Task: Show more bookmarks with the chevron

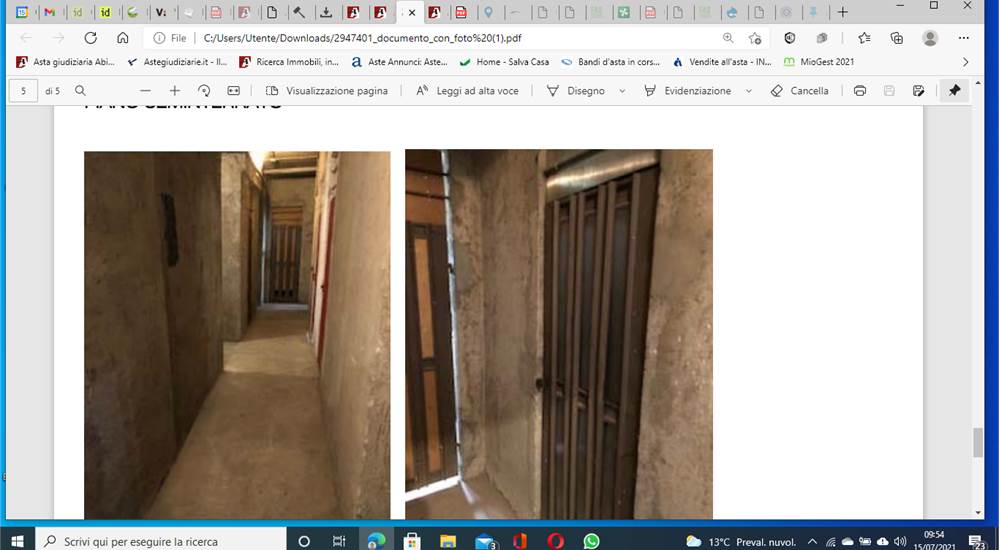Action: [966, 62]
